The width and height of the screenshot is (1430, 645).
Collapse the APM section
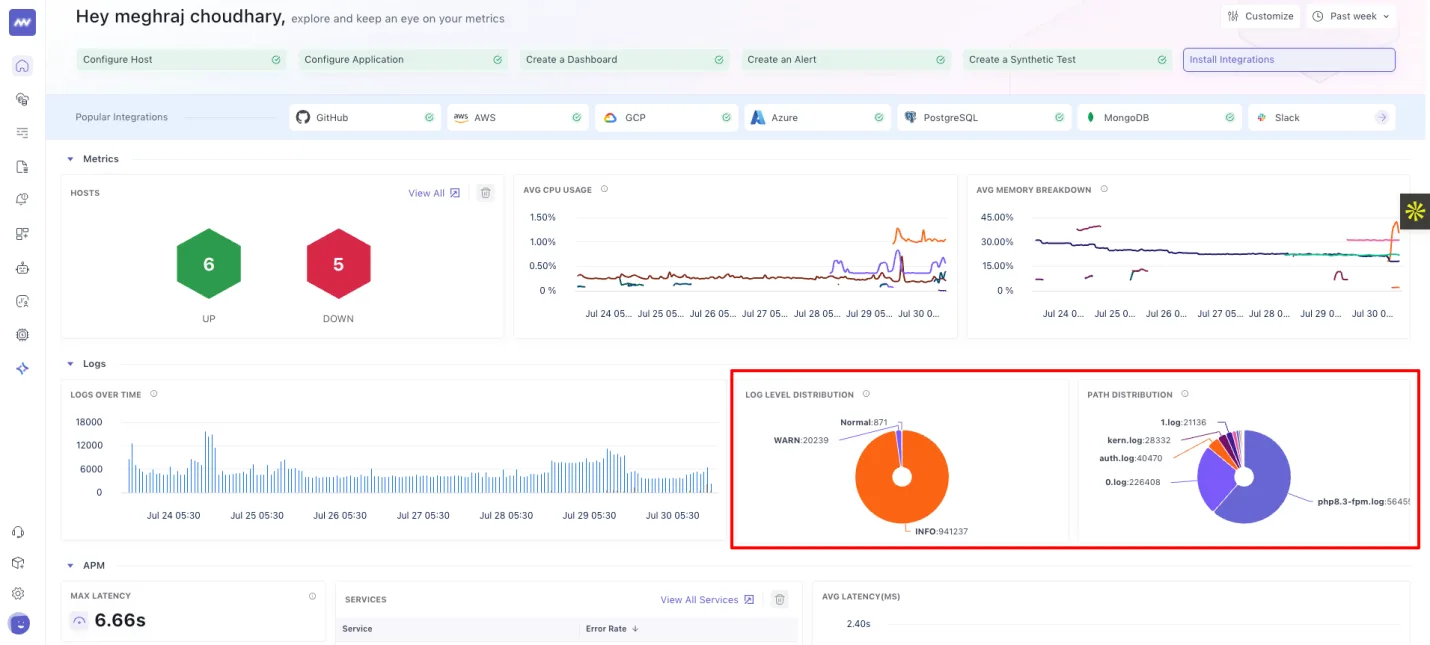(70, 565)
